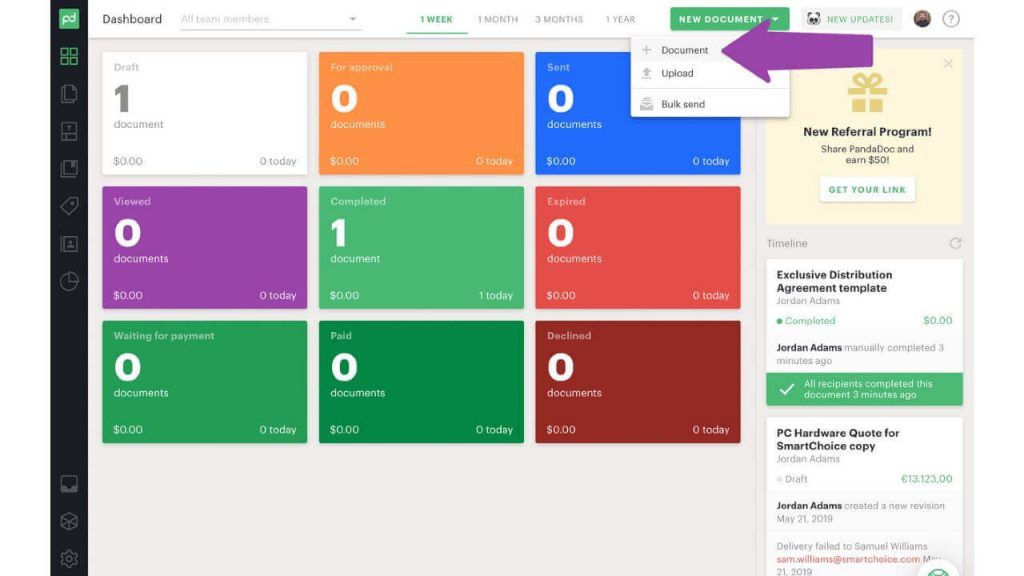1024x576 pixels.
Task: Open the Templates icon in sidebar
Action: point(69,131)
